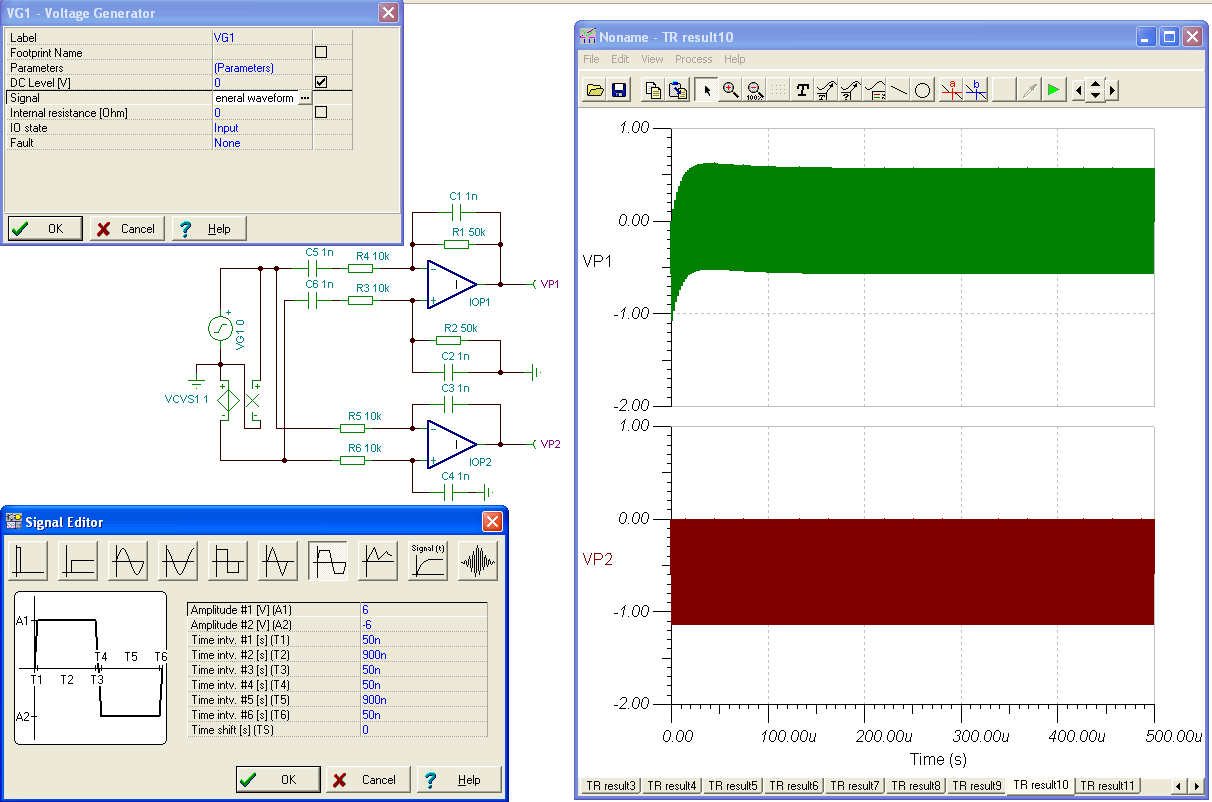Select the sine wave waveform
1212x802 pixels.
pyautogui.click(x=128, y=561)
